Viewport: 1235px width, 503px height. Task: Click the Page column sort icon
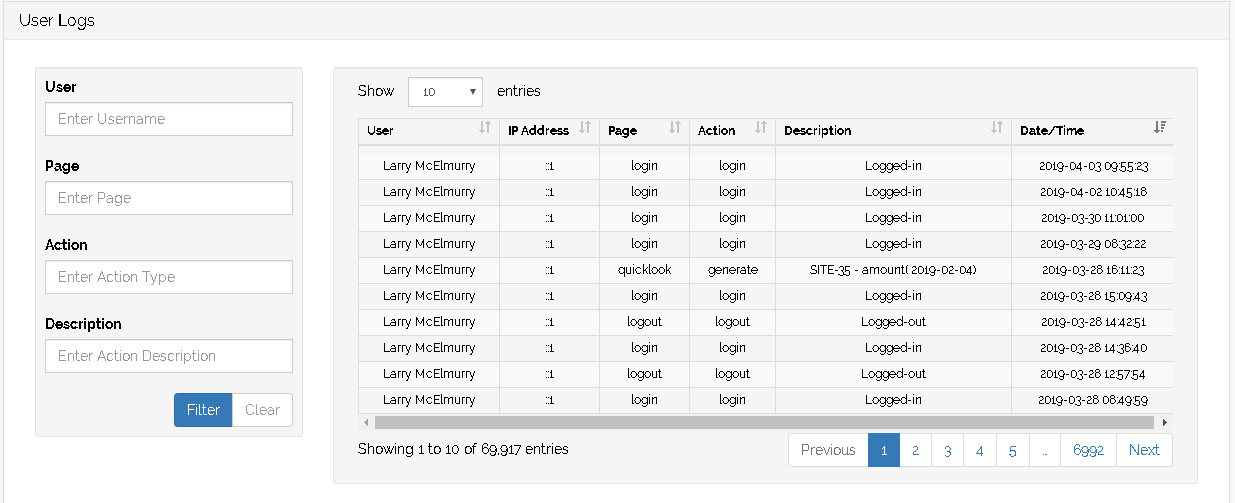pyautogui.click(x=675, y=128)
